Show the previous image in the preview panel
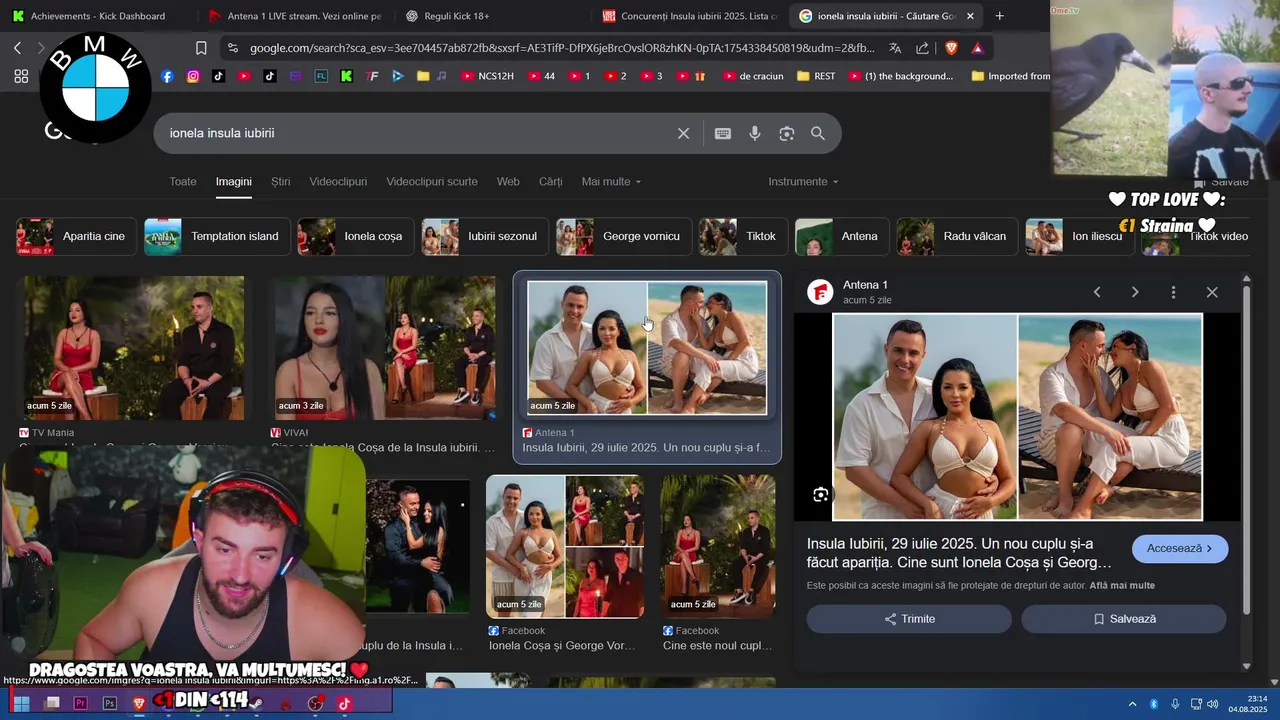Screen dimensions: 1280x720 click(1097, 292)
